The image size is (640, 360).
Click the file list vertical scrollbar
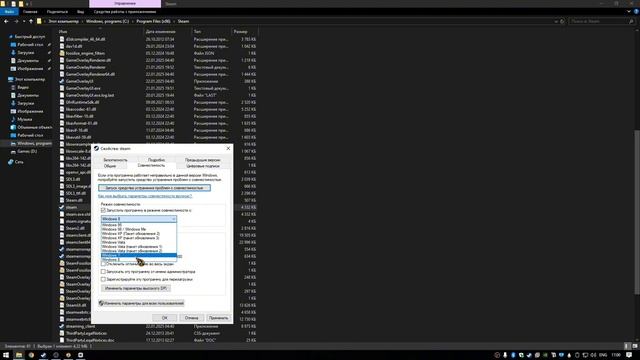tap(637, 212)
